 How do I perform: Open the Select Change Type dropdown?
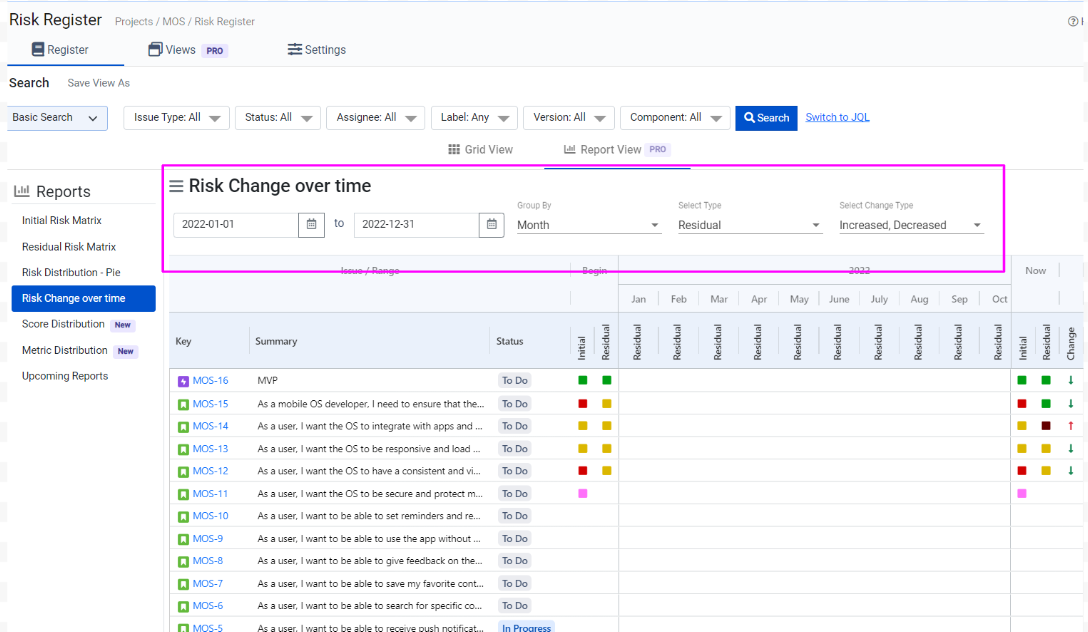(x=910, y=225)
